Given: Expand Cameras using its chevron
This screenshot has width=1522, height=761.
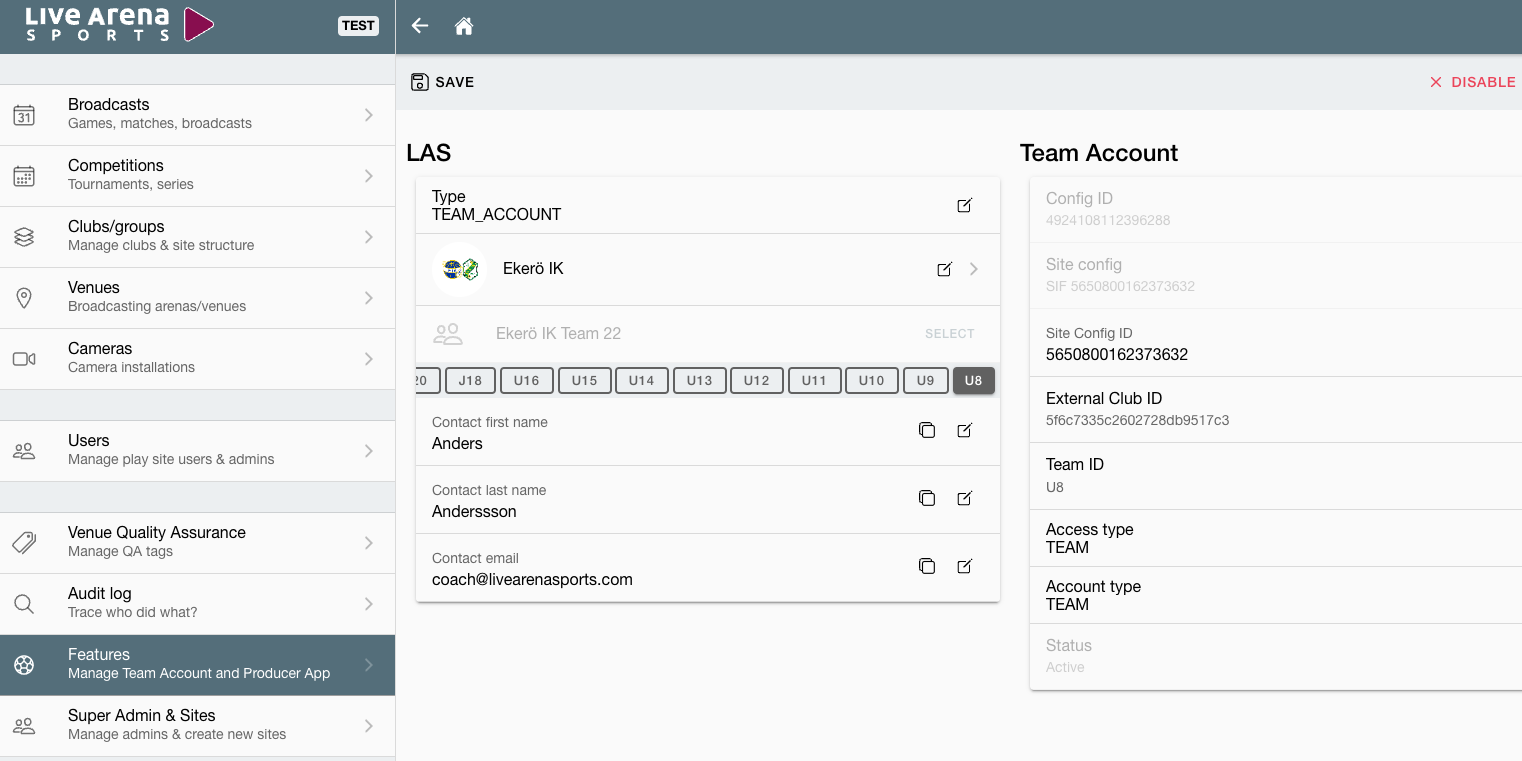Looking at the screenshot, I should (369, 359).
